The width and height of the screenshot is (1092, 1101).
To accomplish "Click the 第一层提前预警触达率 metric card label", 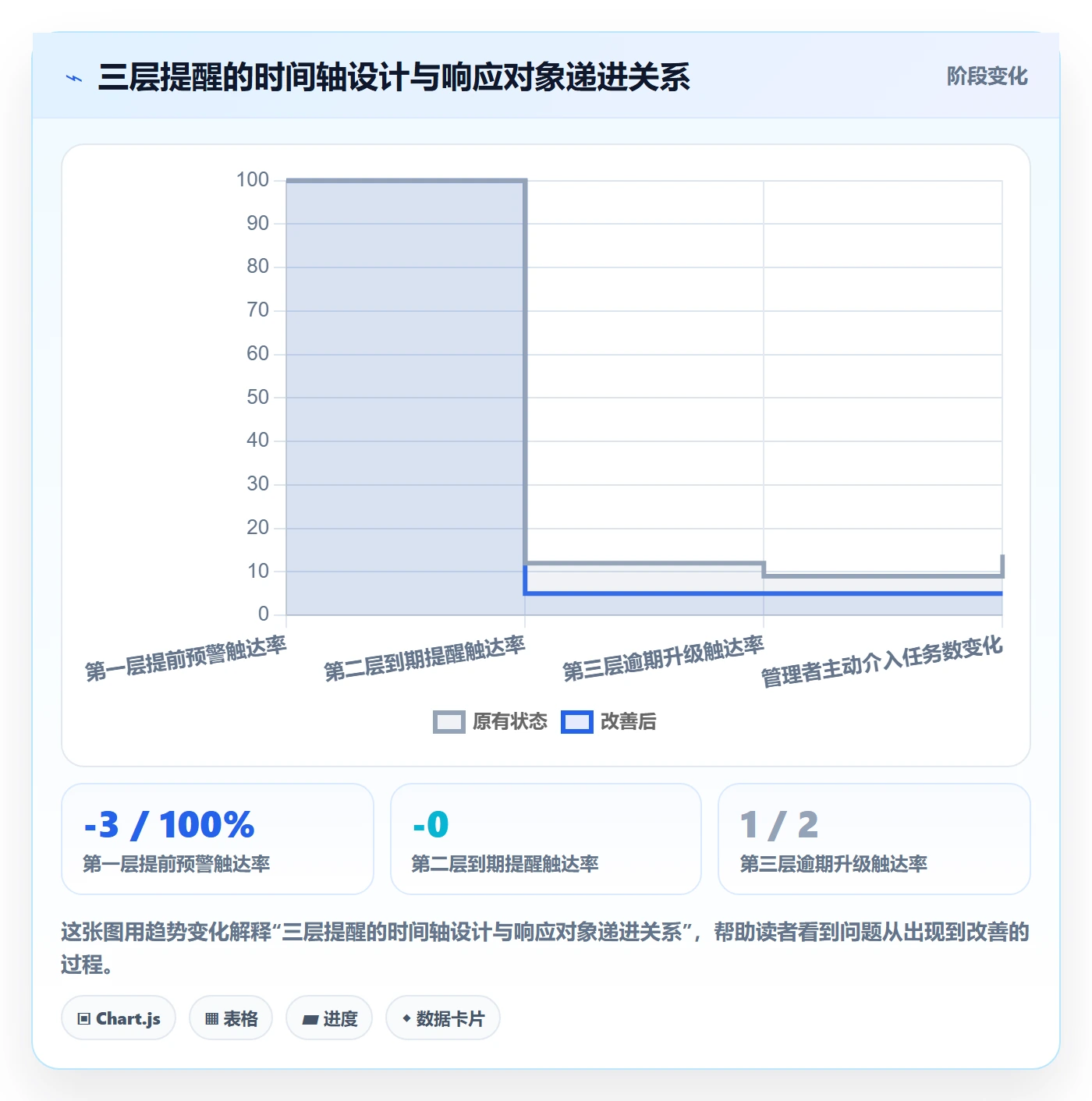I will pos(176,864).
